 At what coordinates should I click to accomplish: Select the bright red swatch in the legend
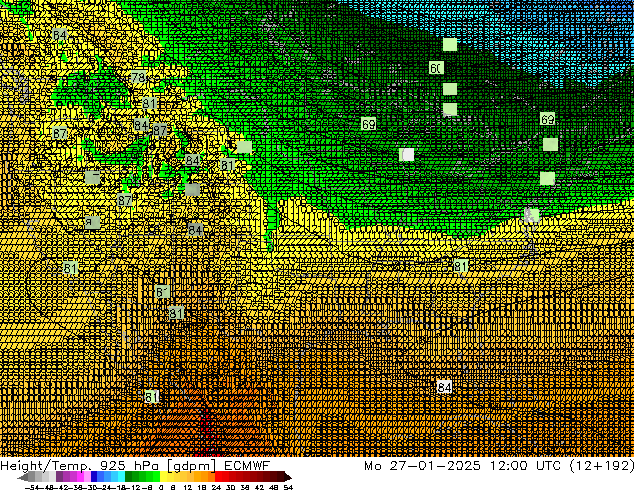coord(218,477)
